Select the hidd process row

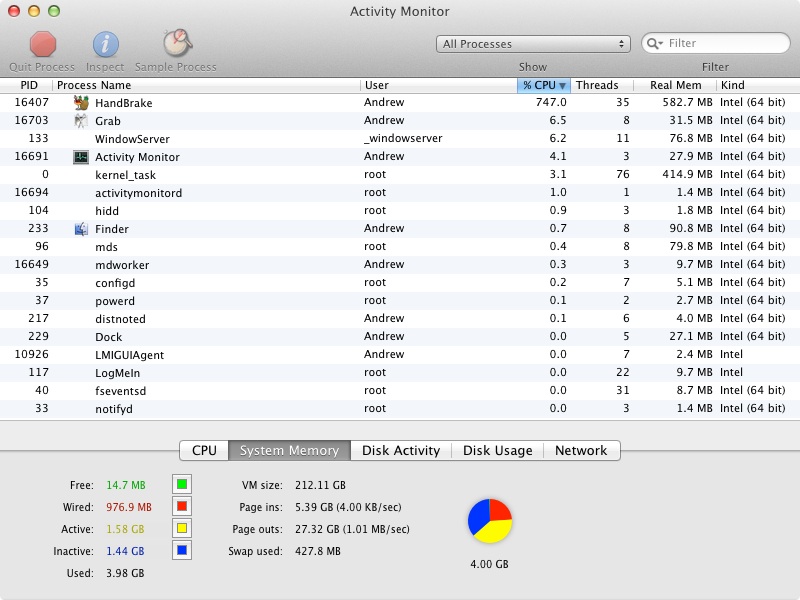(x=400, y=211)
